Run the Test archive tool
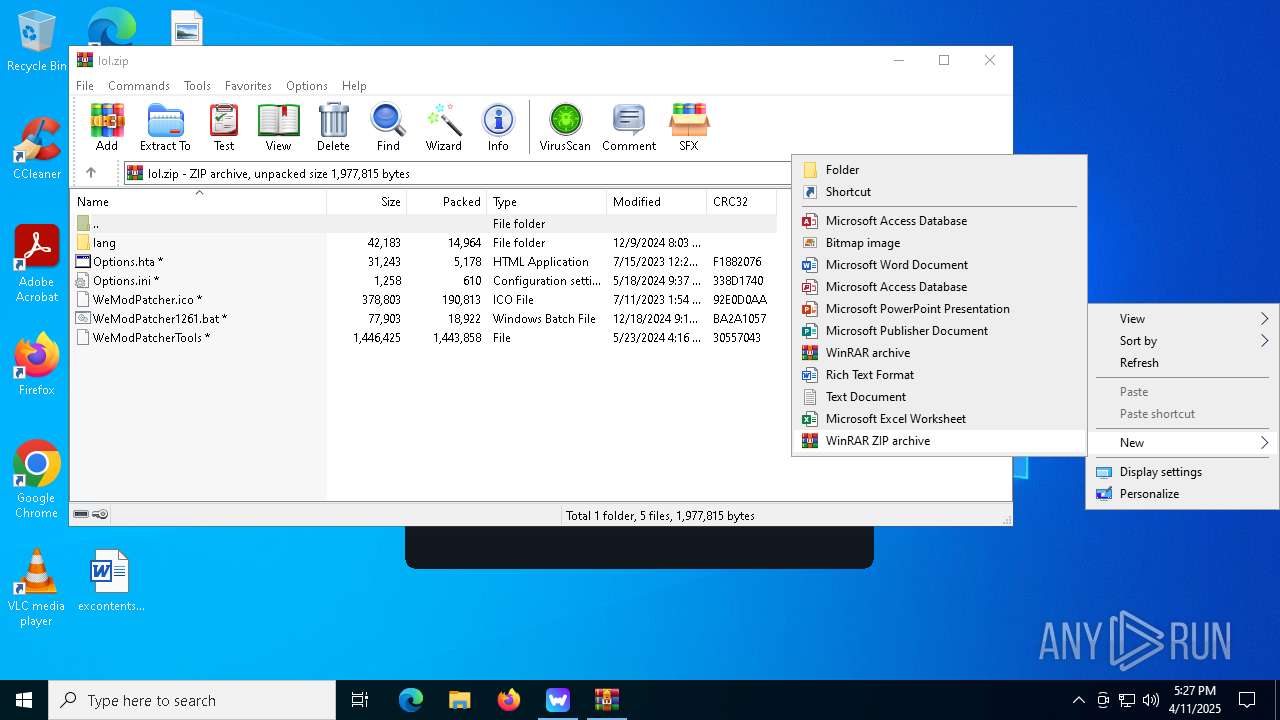 pyautogui.click(x=224, y=127)
